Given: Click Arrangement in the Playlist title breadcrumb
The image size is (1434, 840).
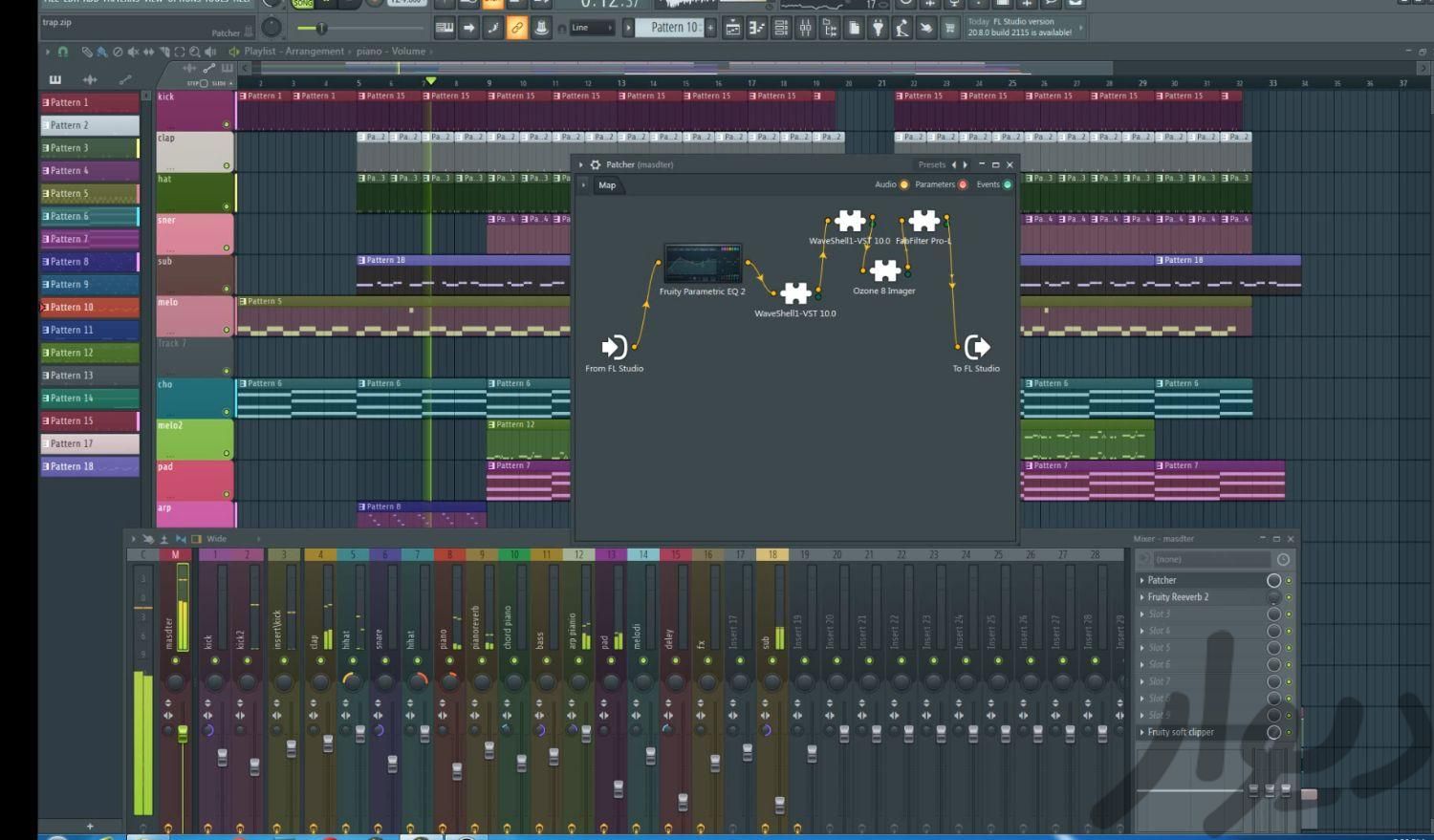Looking at the screenshot, I should [x=315, y=52].
